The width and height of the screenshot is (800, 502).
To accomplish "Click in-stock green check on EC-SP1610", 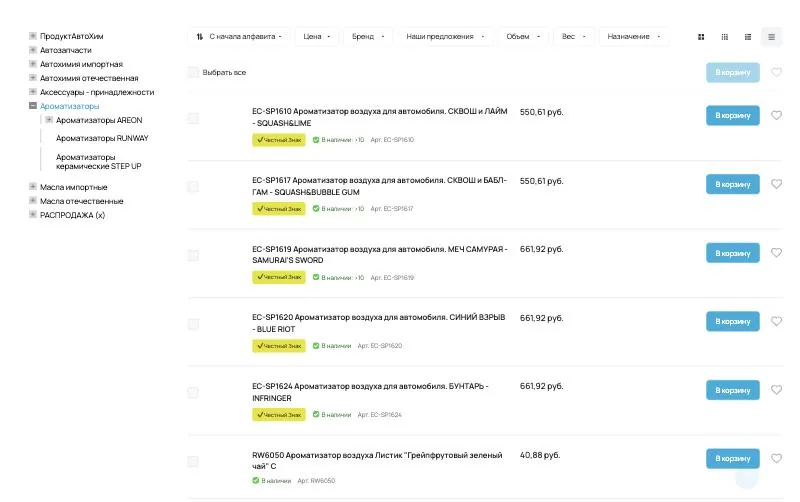I will (x=316, y=140).
